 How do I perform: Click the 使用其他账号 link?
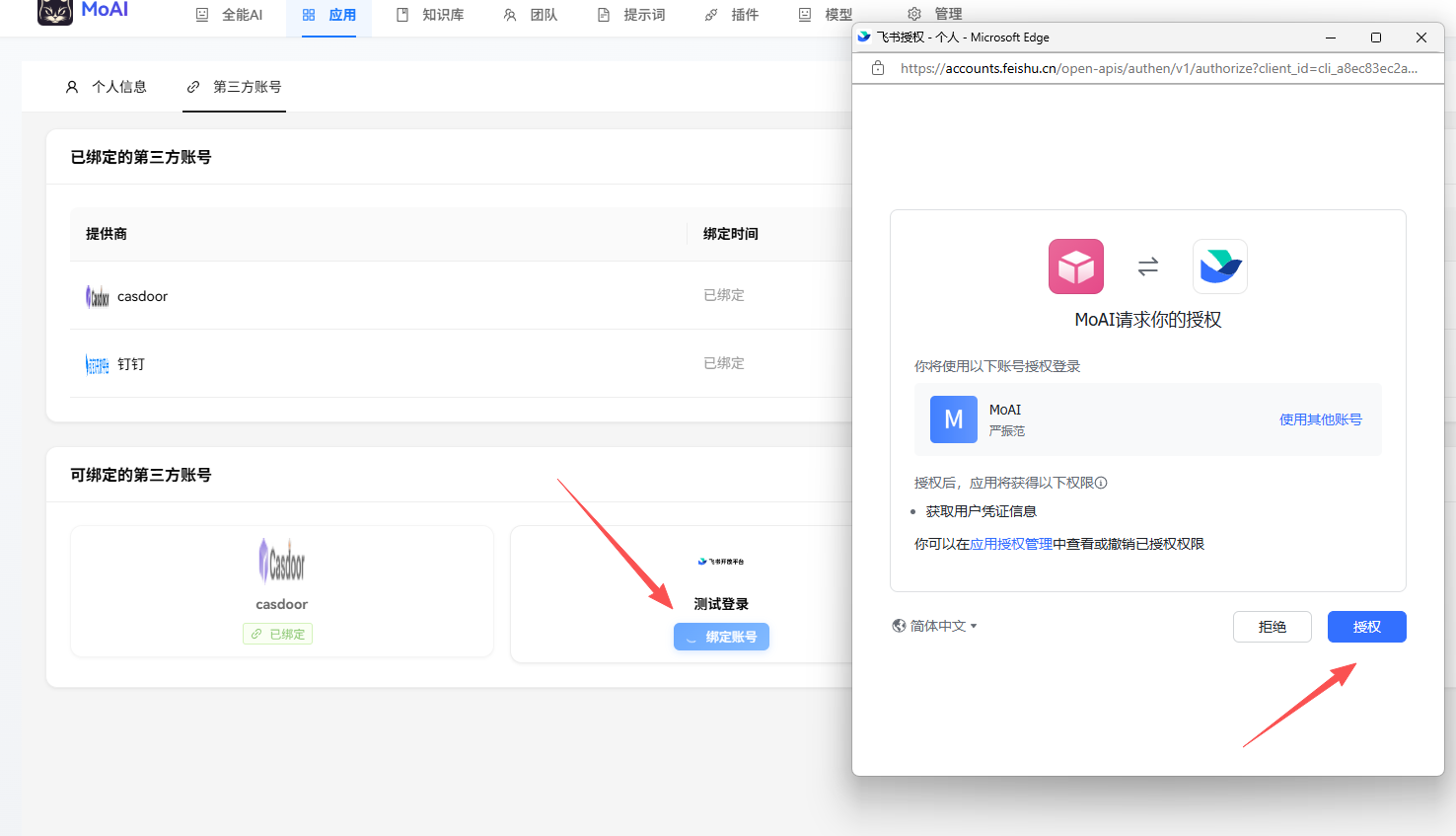[x=1320, y=419]
